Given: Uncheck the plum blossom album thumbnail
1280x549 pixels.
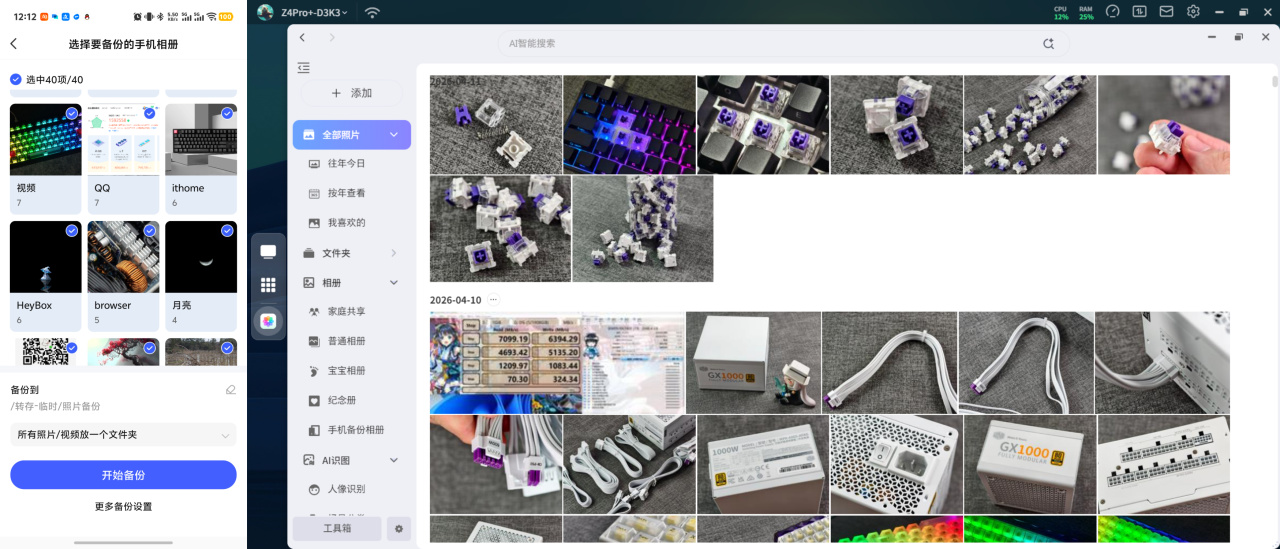Looking at the screenshot, I should 149,348.
